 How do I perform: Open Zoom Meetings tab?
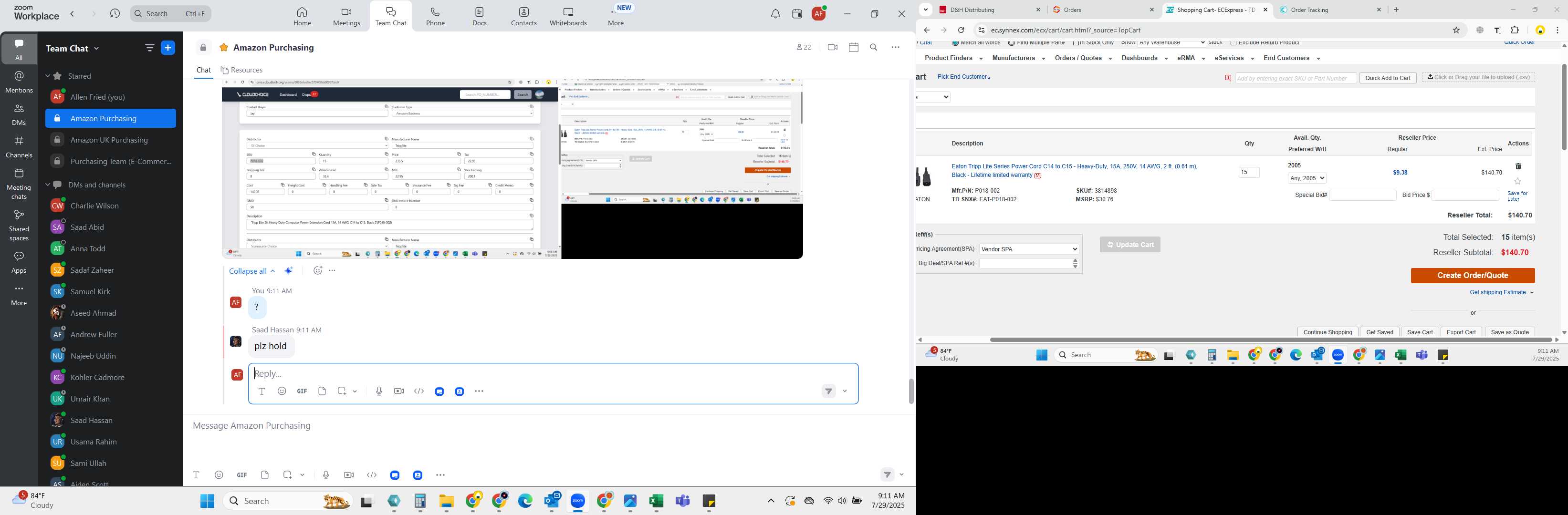coord(346,16)
